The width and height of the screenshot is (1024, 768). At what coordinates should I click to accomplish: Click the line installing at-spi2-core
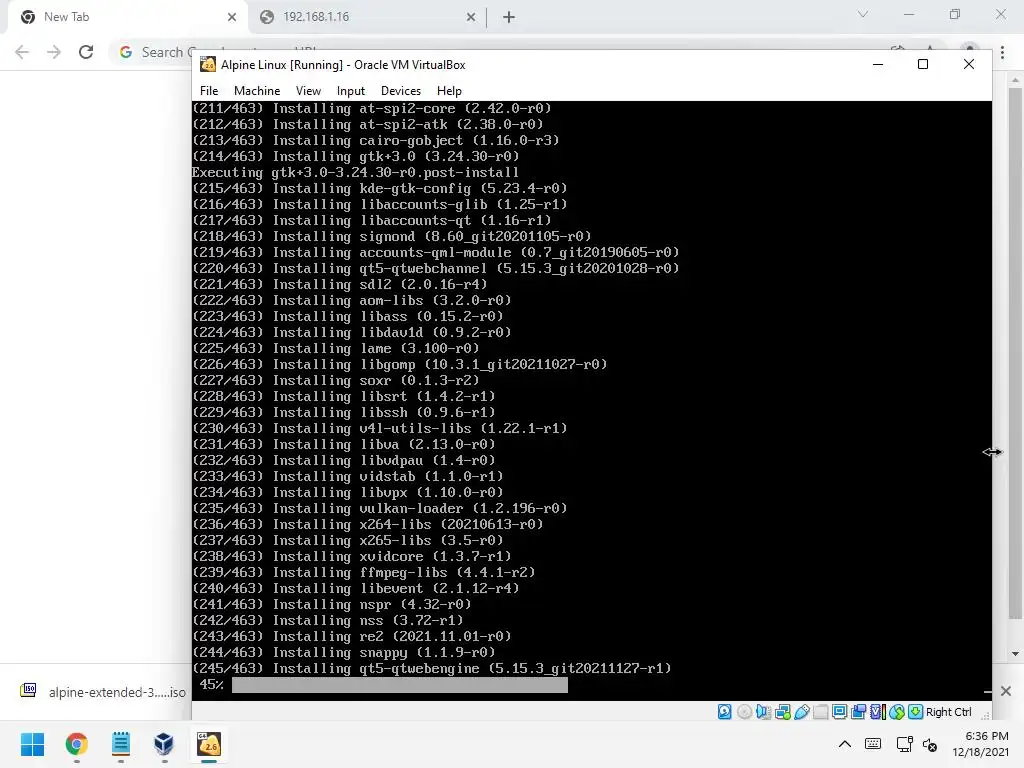372,108
